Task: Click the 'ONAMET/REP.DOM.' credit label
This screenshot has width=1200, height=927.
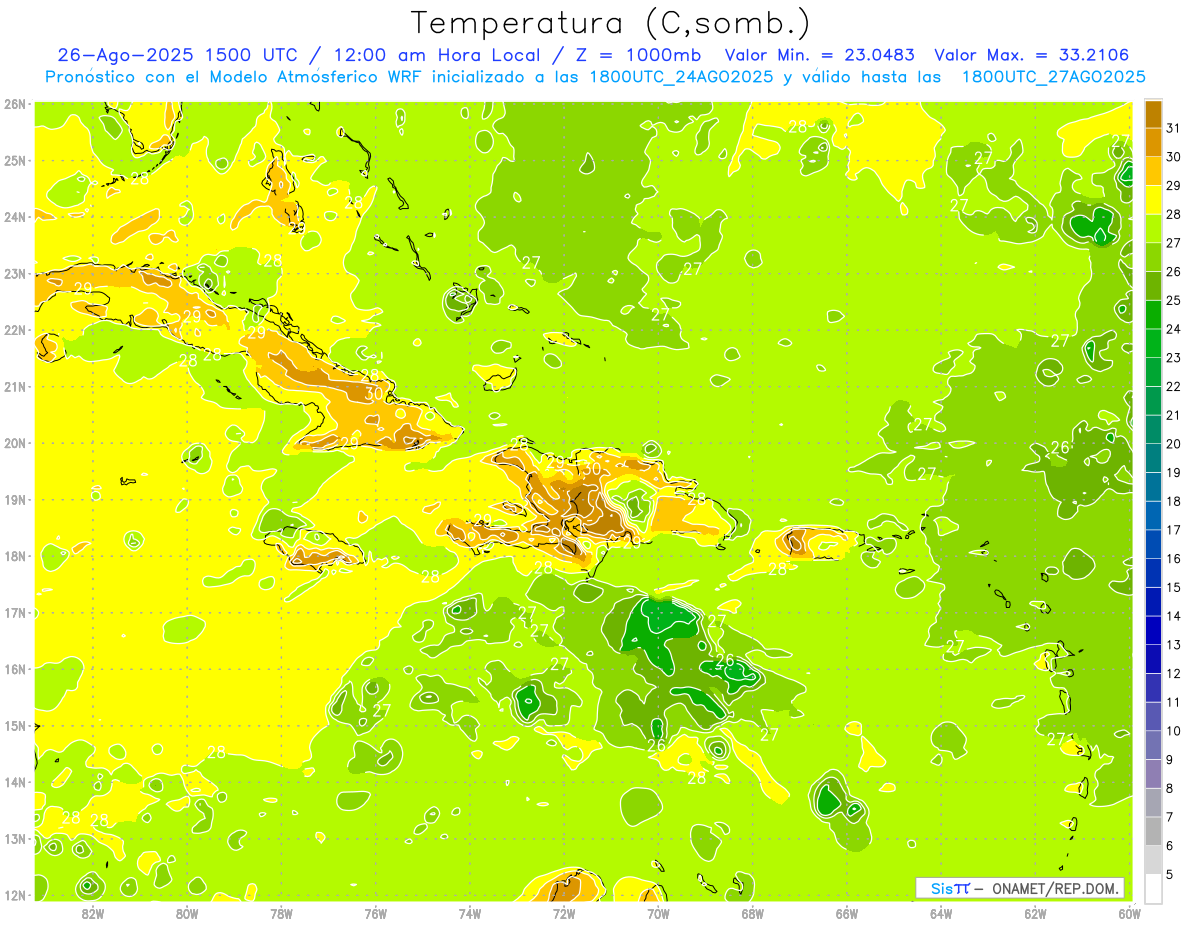Action: coord(1057,888)
